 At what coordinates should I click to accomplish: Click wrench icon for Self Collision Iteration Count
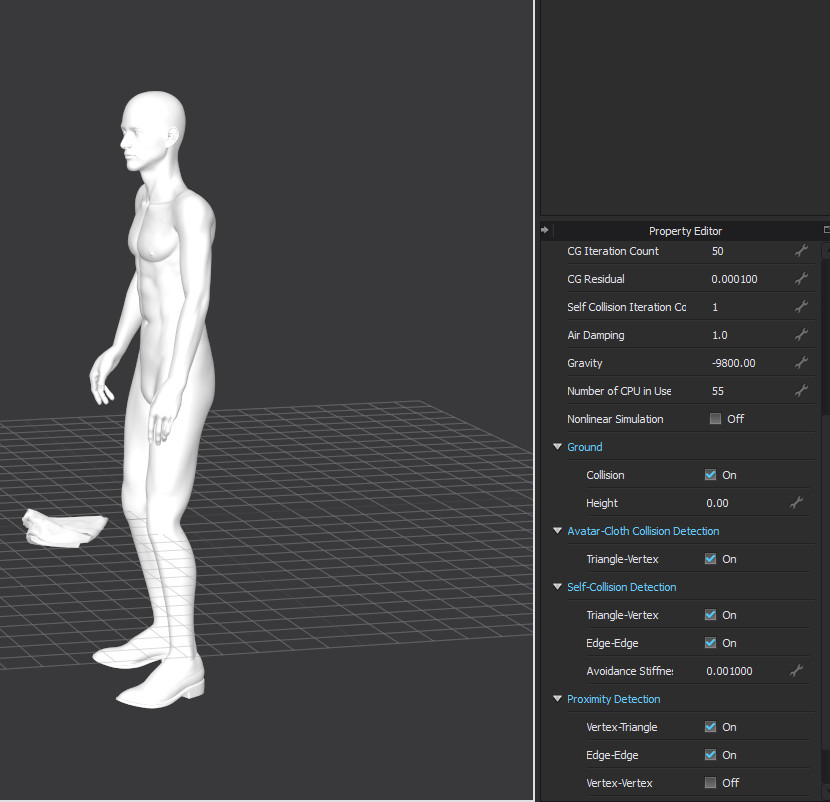click(x=800, y=307)
